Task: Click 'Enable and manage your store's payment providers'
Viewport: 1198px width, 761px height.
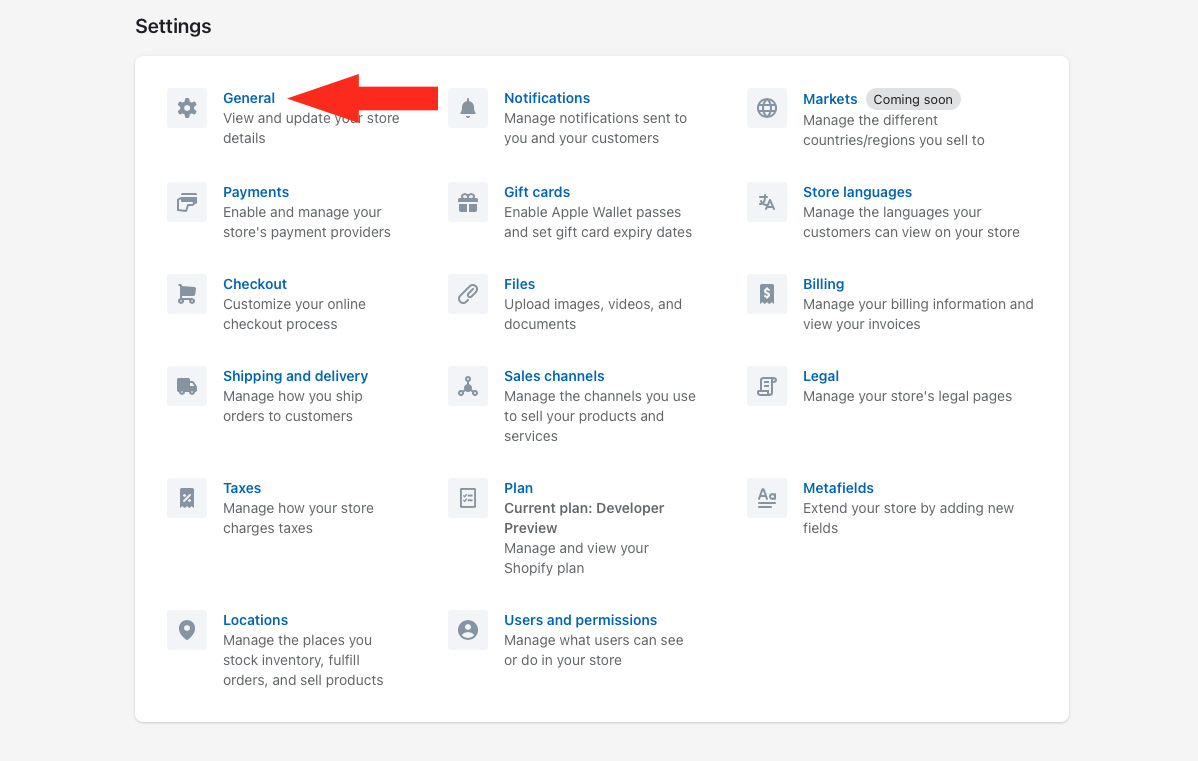Action: coord(306,222)
